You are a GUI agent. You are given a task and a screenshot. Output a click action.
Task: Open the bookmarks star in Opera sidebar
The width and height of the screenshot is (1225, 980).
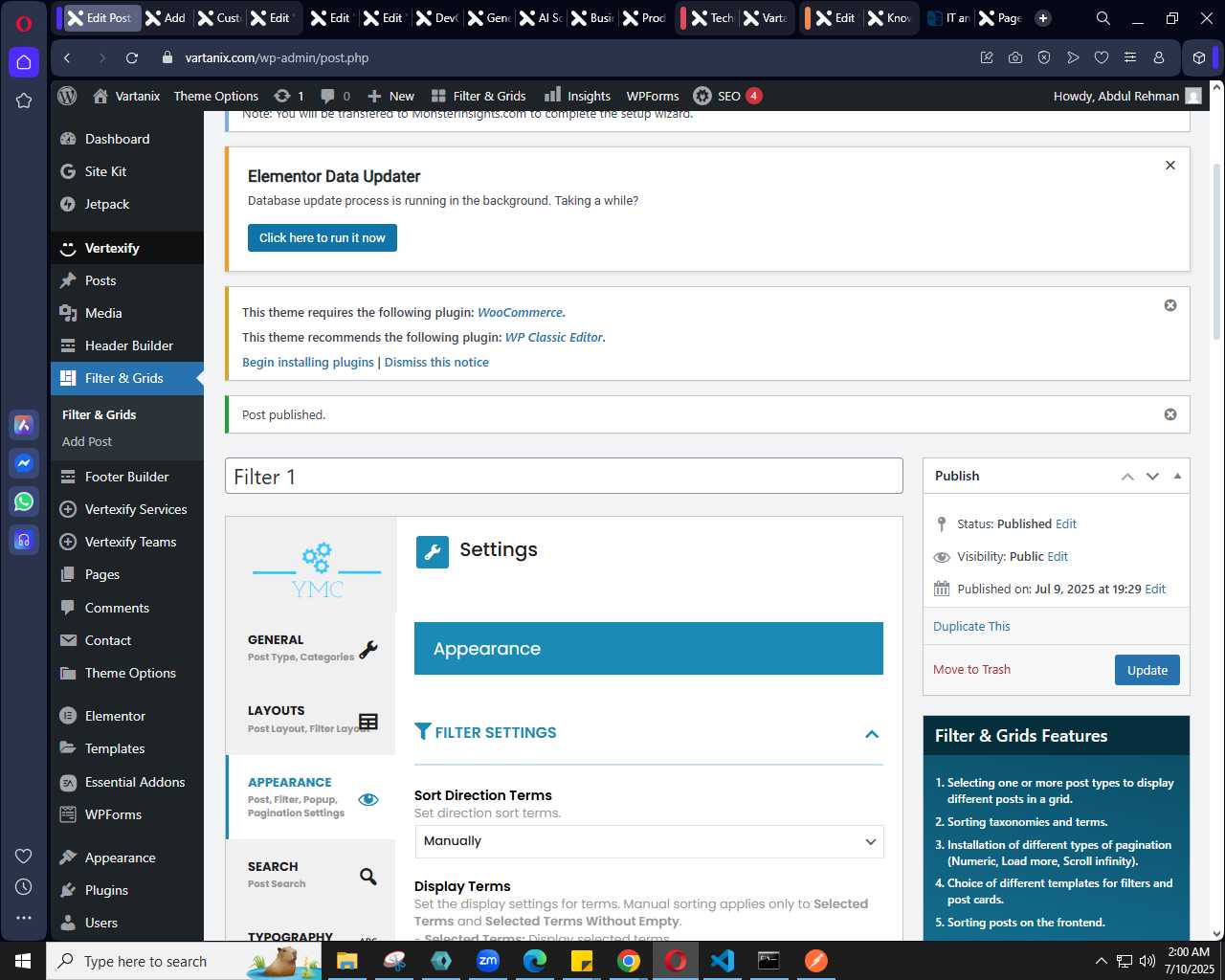coord(24,100)
